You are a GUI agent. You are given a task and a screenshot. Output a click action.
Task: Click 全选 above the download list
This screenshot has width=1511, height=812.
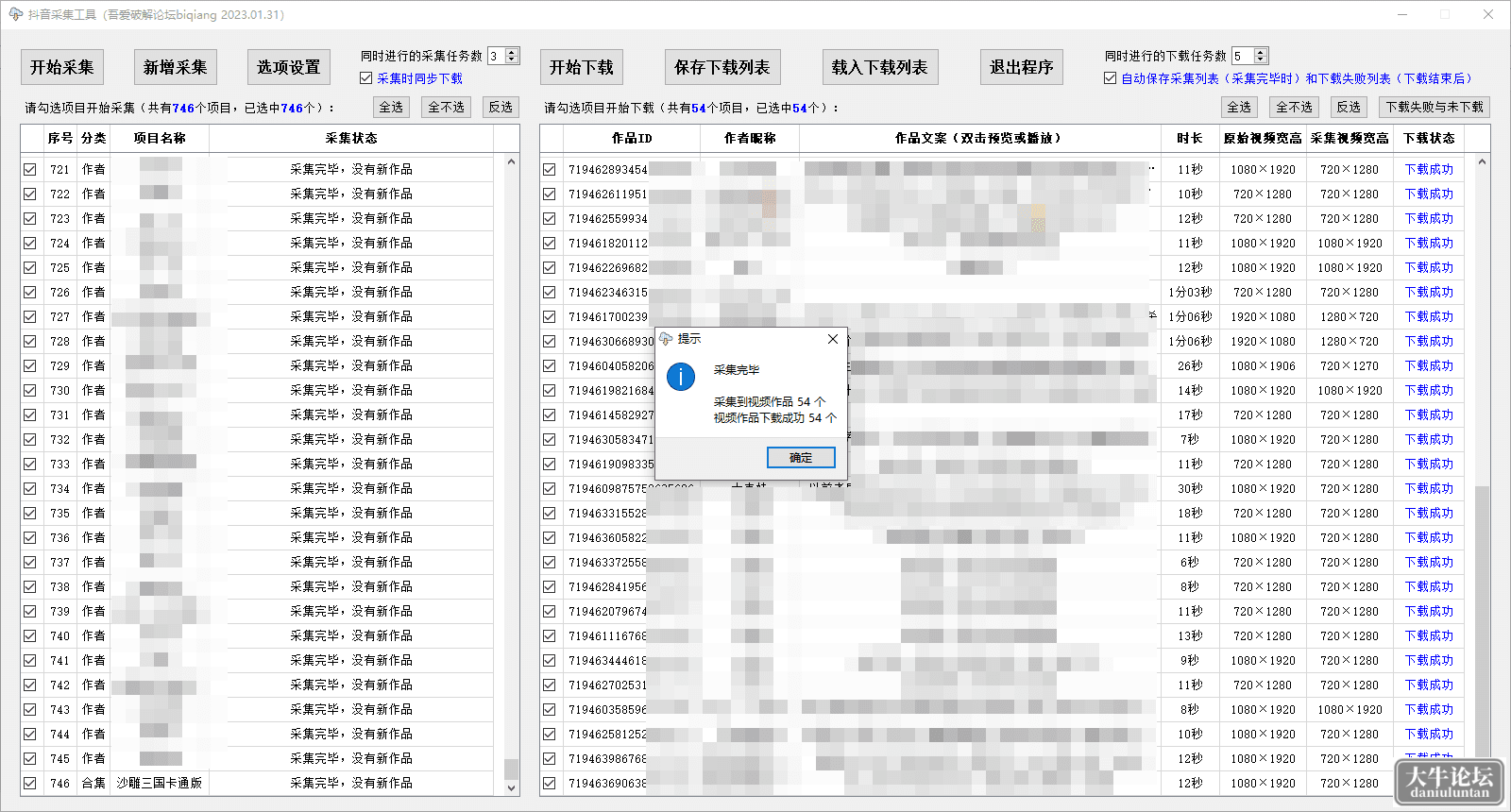(1239, 108)
